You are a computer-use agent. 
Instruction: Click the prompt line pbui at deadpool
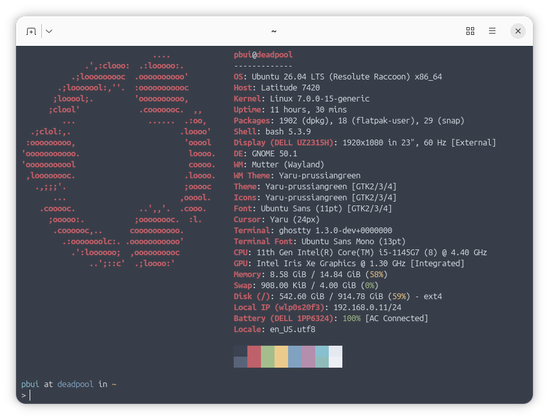click(x=69, y=384)
